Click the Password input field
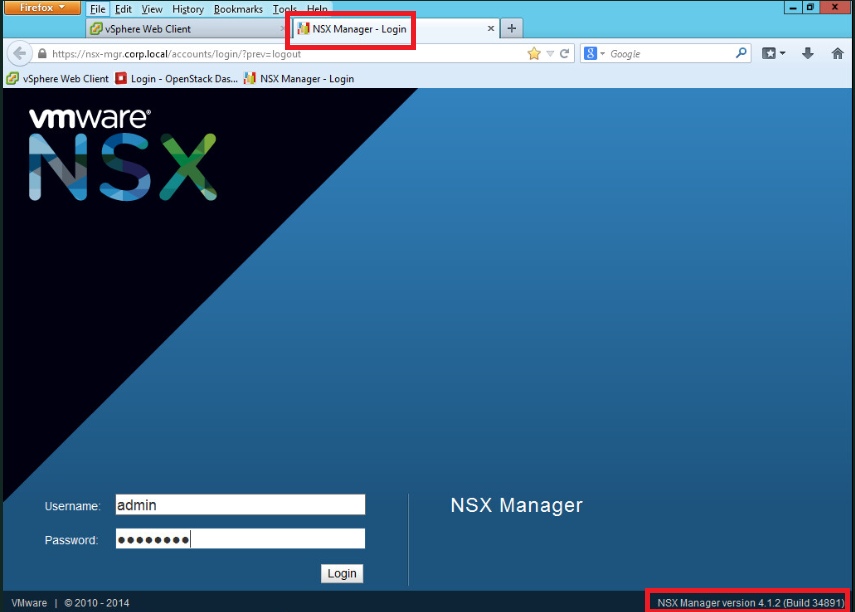The image size is (855, 612). pos(240,539)
